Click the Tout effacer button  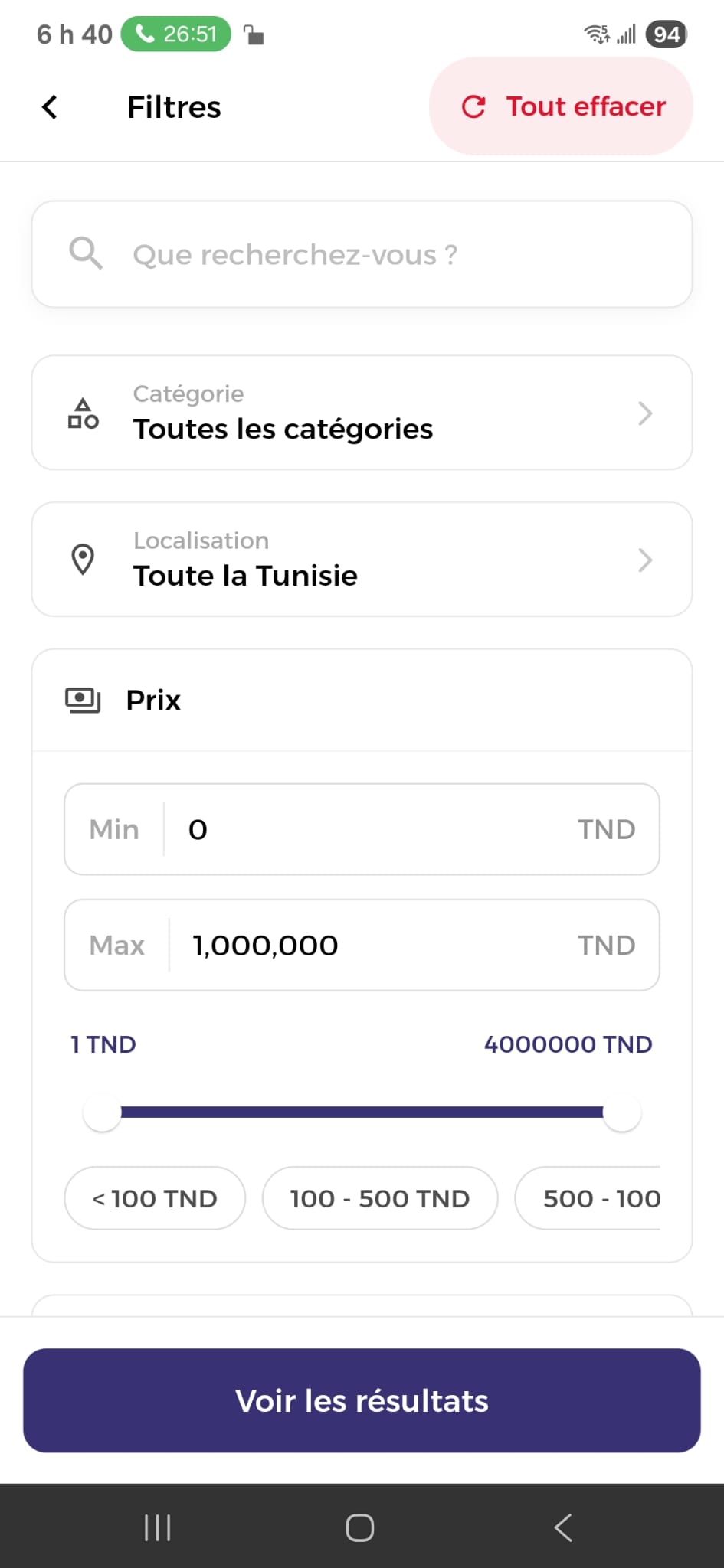tap(562, 106)
